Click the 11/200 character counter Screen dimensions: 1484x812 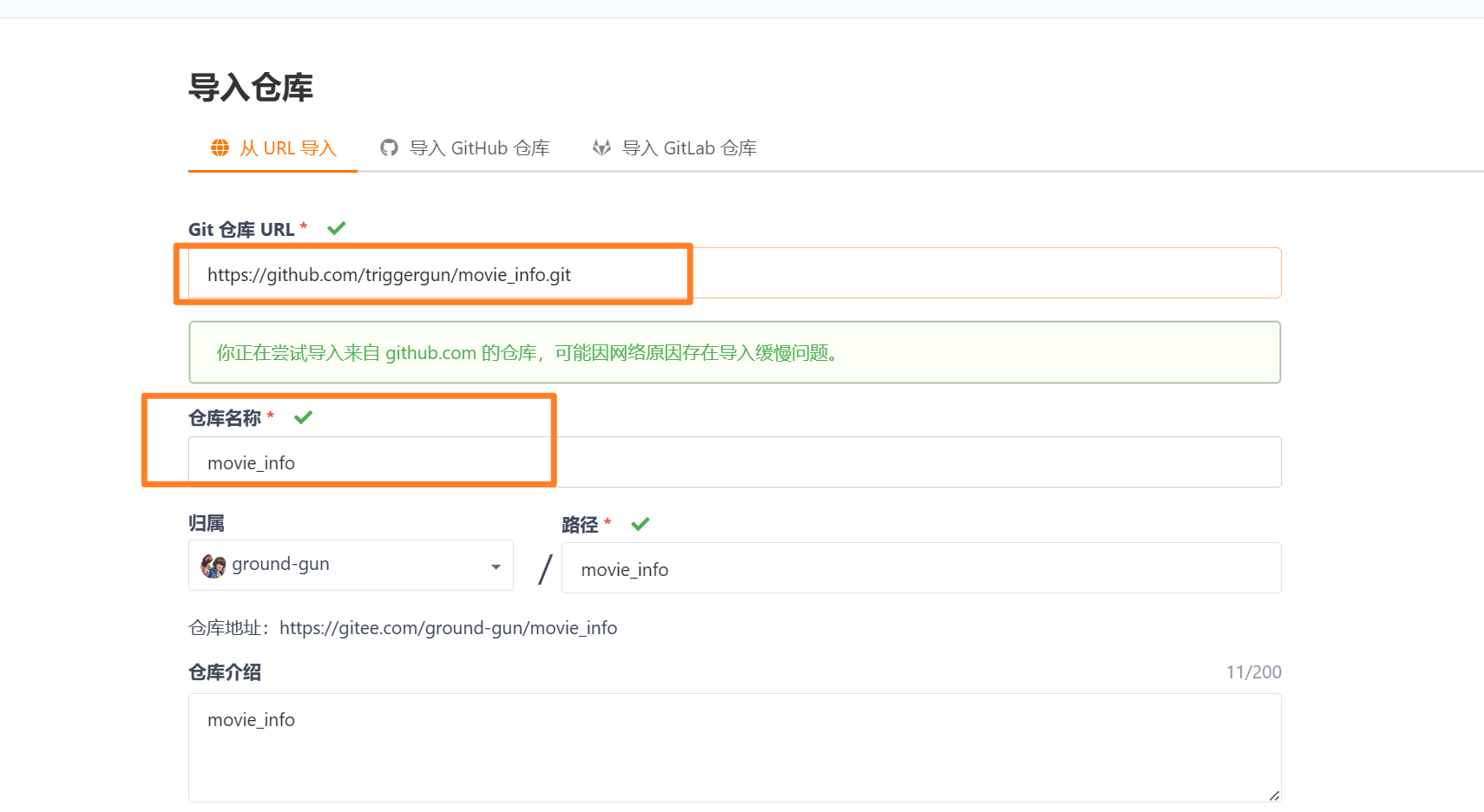[1253, 672]
